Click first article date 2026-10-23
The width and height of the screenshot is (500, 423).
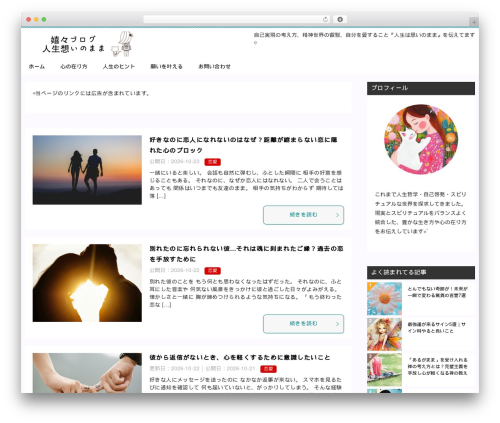[185, 162]
